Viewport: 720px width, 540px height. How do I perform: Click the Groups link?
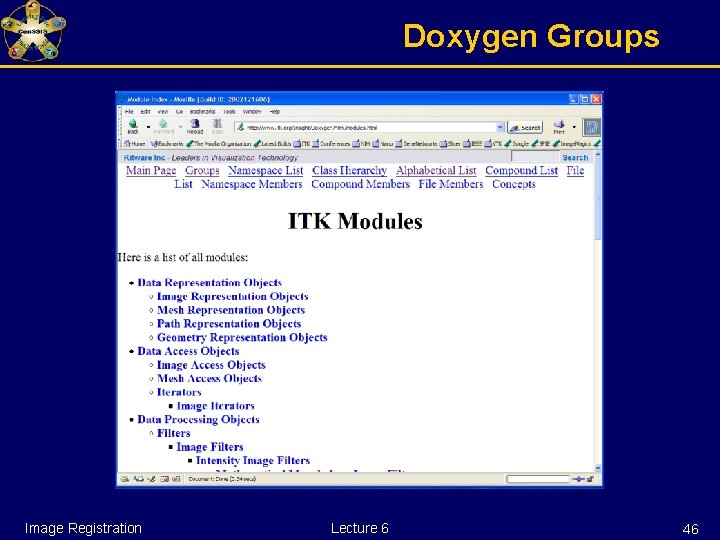[x=202, y=170]
